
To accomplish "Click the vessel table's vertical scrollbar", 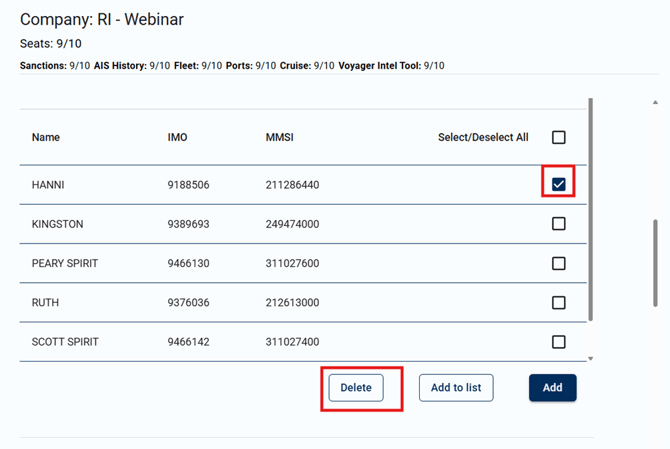I will (590, 210).
